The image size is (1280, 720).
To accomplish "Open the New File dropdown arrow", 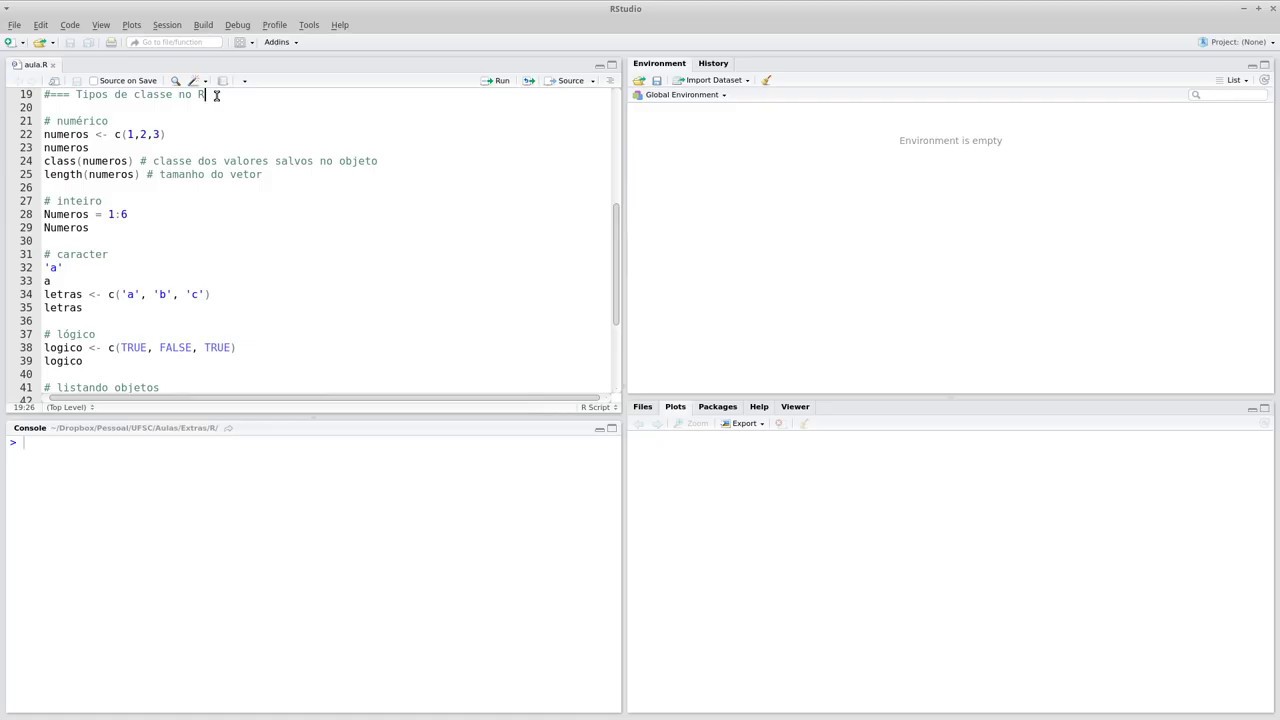I will coord(22,43).
